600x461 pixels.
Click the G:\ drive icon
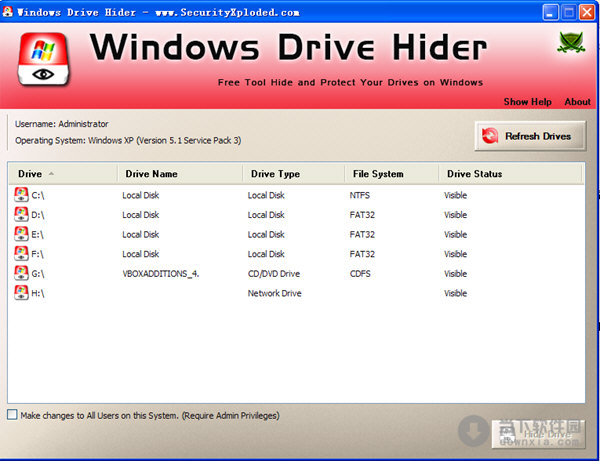pos(21,273)
